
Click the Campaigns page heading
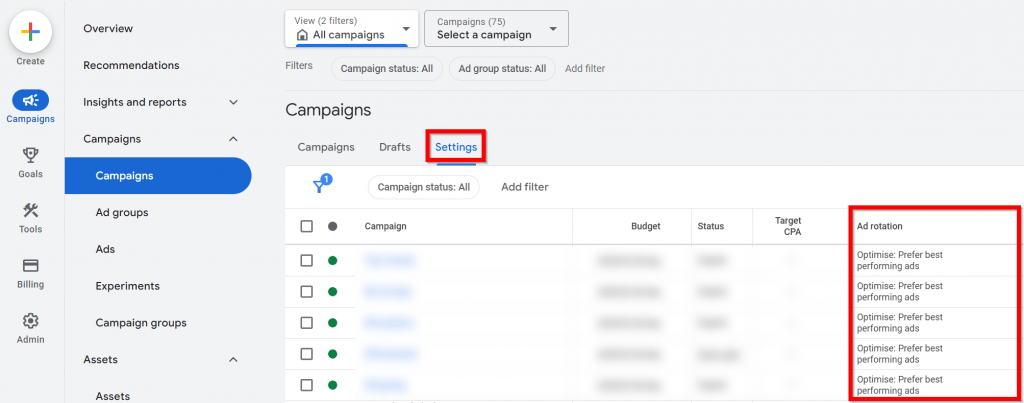(328, 110)
